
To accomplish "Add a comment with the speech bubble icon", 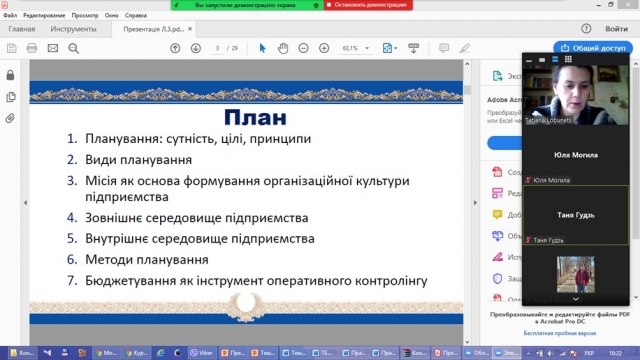I will [x=444, y=48].
